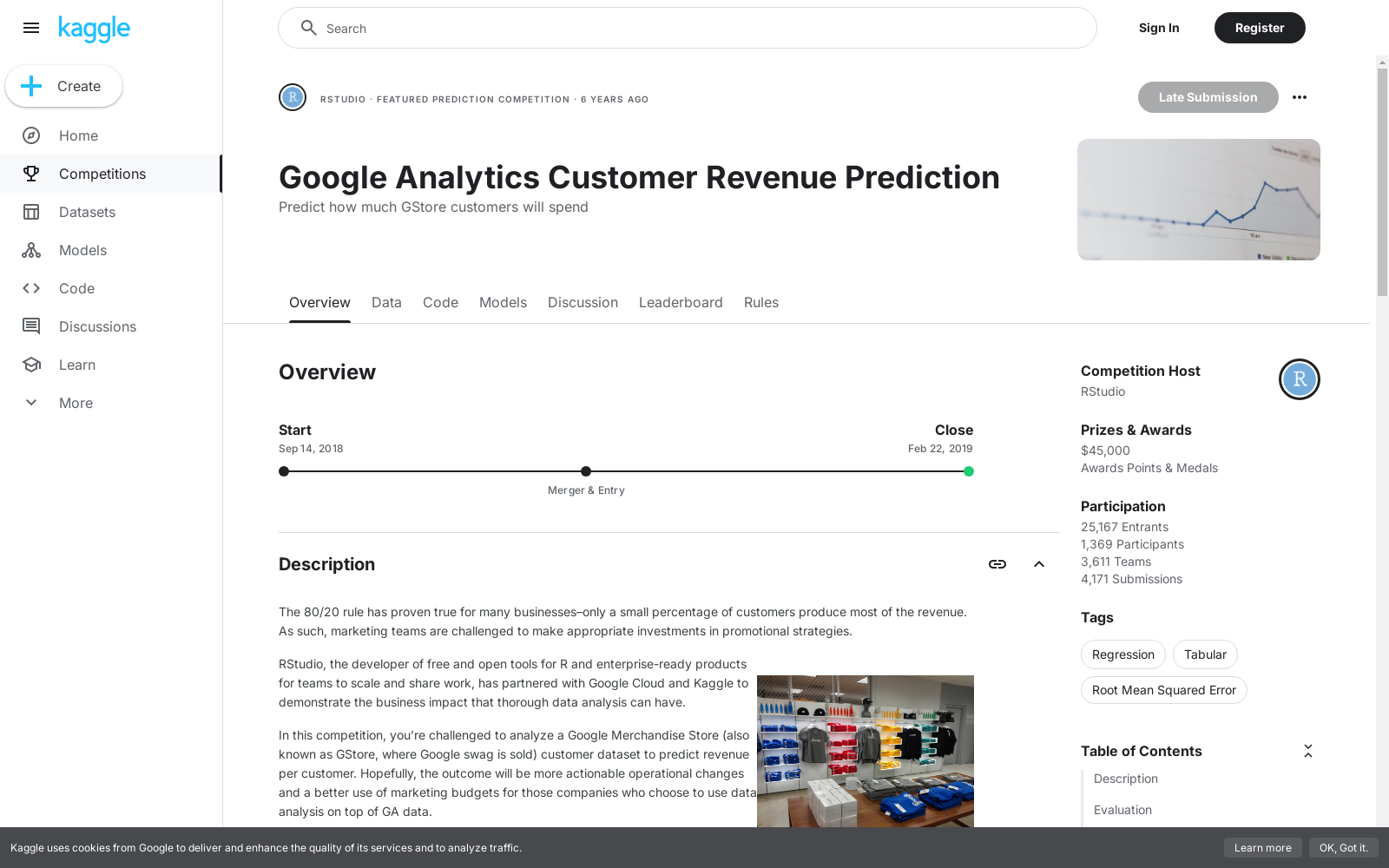Open the three-dot more options menu
The height and width of the screenshot is (868, 1389).
[1300, 97]
